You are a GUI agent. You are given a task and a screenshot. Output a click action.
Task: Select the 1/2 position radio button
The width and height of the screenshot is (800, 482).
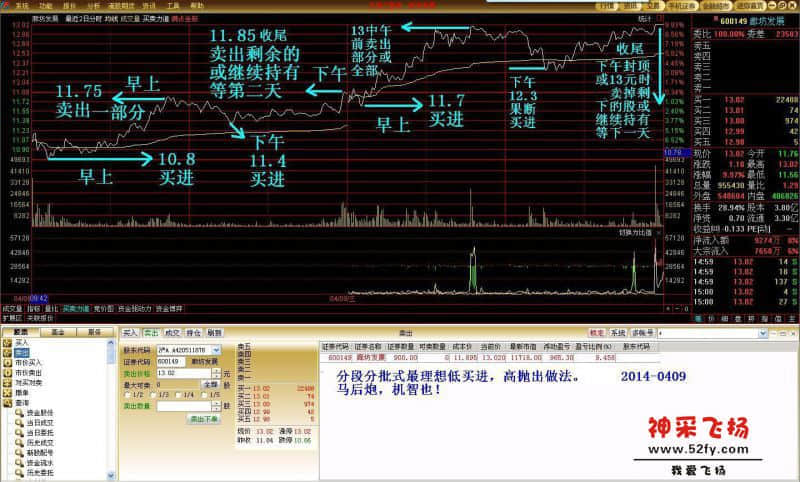[126, 395]
